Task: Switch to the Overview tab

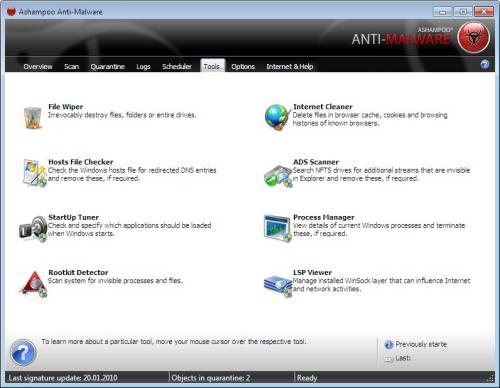Action: point(38,67)
